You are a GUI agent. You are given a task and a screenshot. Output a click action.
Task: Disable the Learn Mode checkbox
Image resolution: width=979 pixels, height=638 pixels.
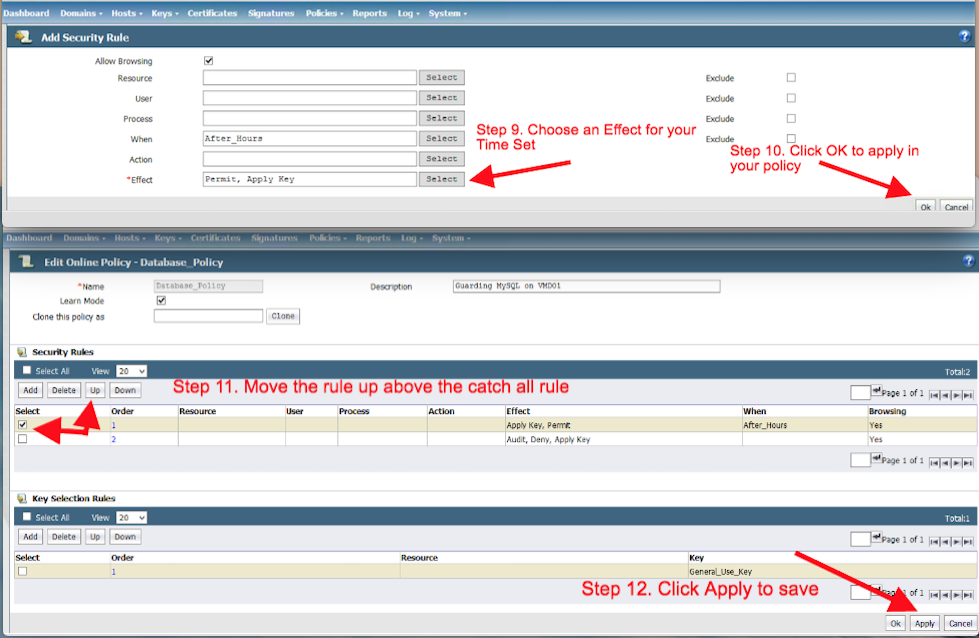click(x=161, y=300)
